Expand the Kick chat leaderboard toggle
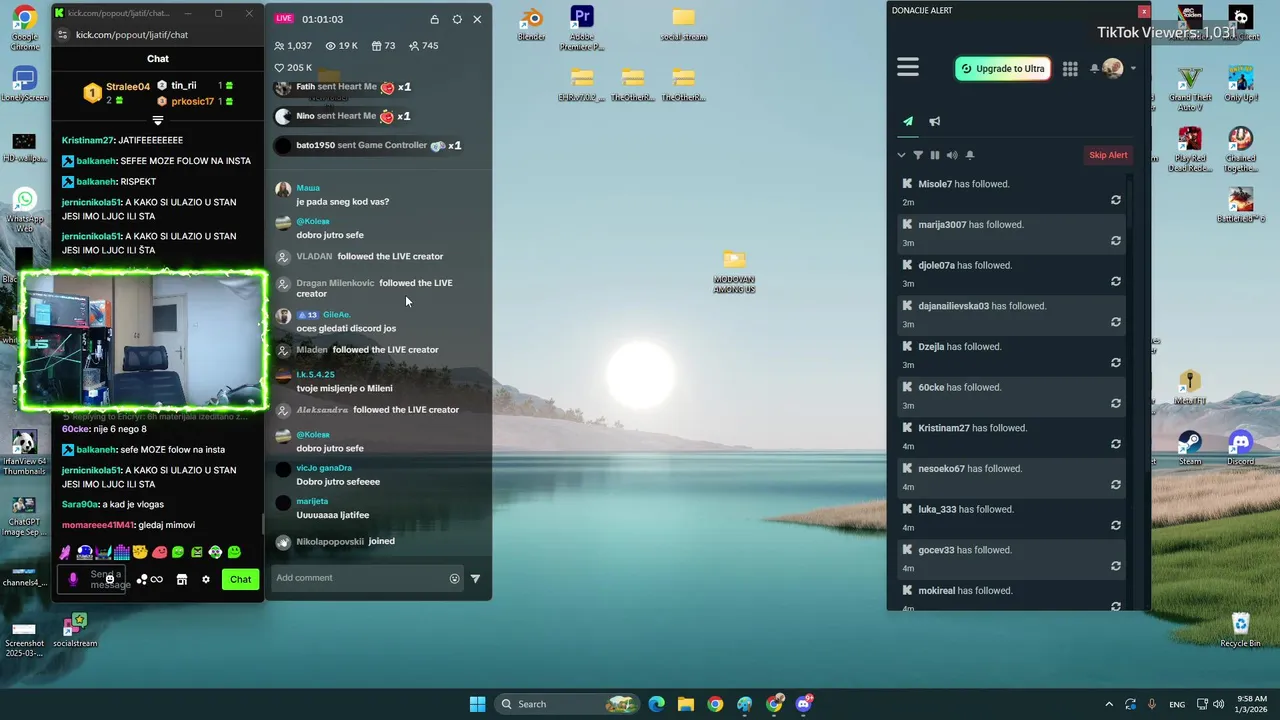Viewport: 1280px width, 720px height. click(158, 120)
